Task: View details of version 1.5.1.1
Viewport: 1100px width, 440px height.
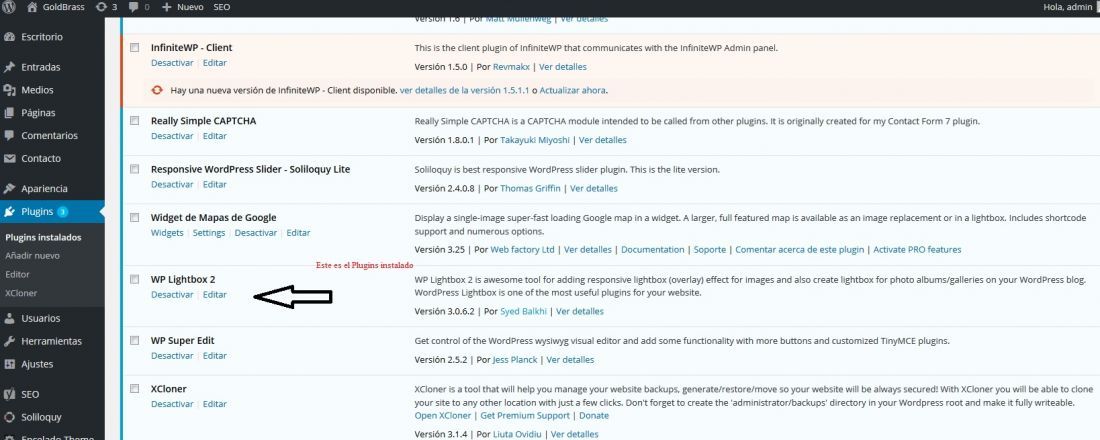Action: point(464,91)
